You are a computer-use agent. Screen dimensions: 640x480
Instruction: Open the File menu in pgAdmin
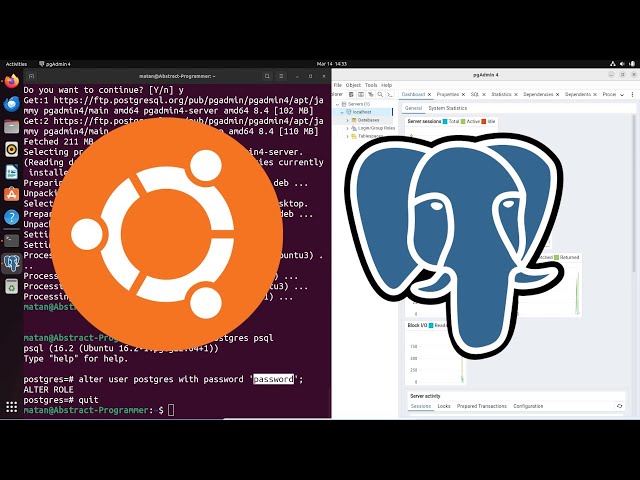[338, 85]
